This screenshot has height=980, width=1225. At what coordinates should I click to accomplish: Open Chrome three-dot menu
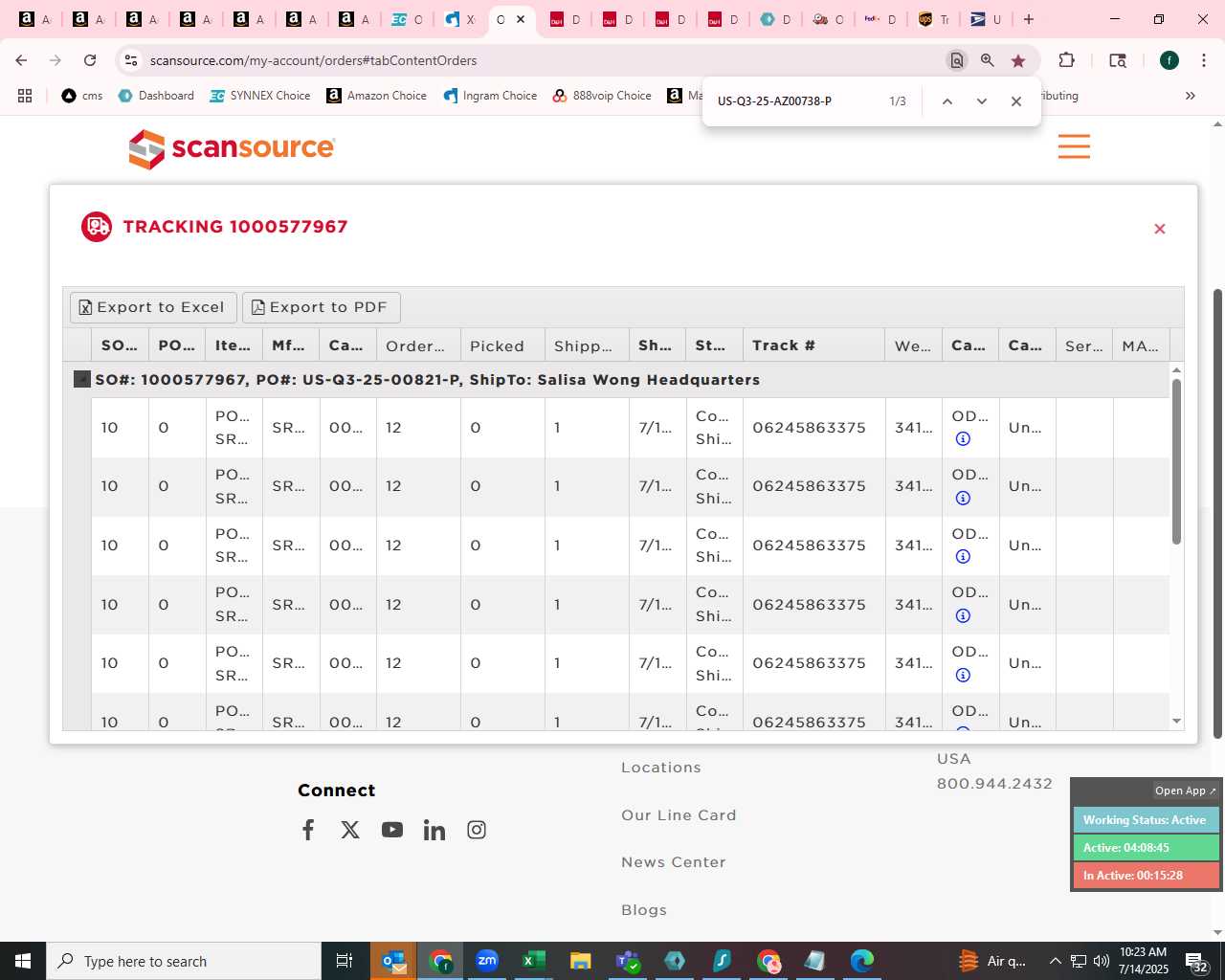point(1203,60)
